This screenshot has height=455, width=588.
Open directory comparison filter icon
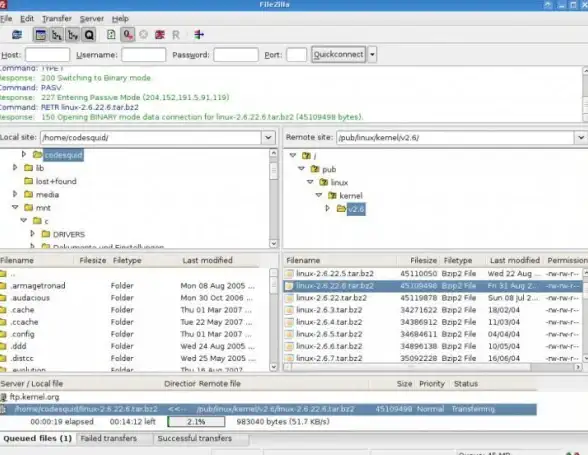coord(199,35)
